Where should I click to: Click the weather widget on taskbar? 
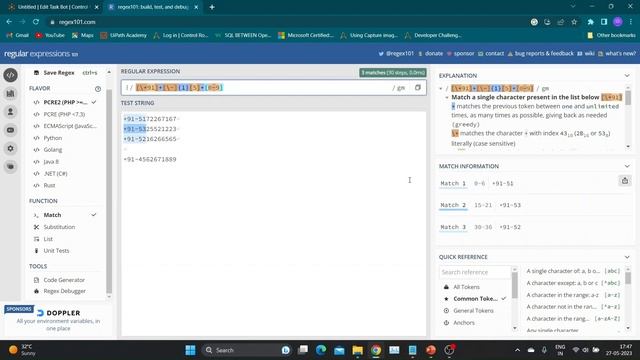click(x=23, y=350)
